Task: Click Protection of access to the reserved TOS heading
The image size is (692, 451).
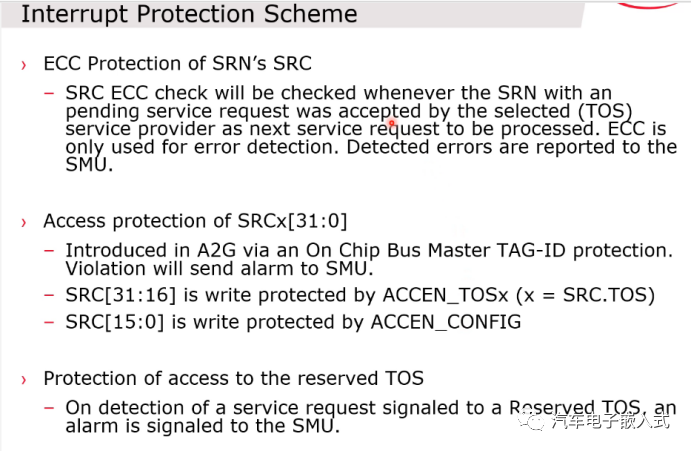Action: (x=233, y=379)
